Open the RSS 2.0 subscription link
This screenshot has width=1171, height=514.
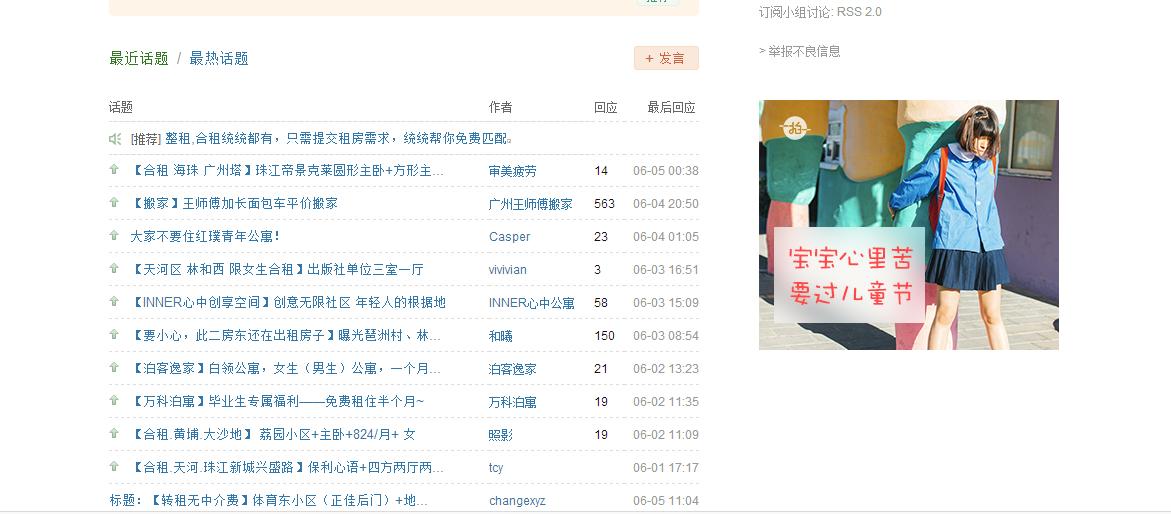[x=859, y=12]
